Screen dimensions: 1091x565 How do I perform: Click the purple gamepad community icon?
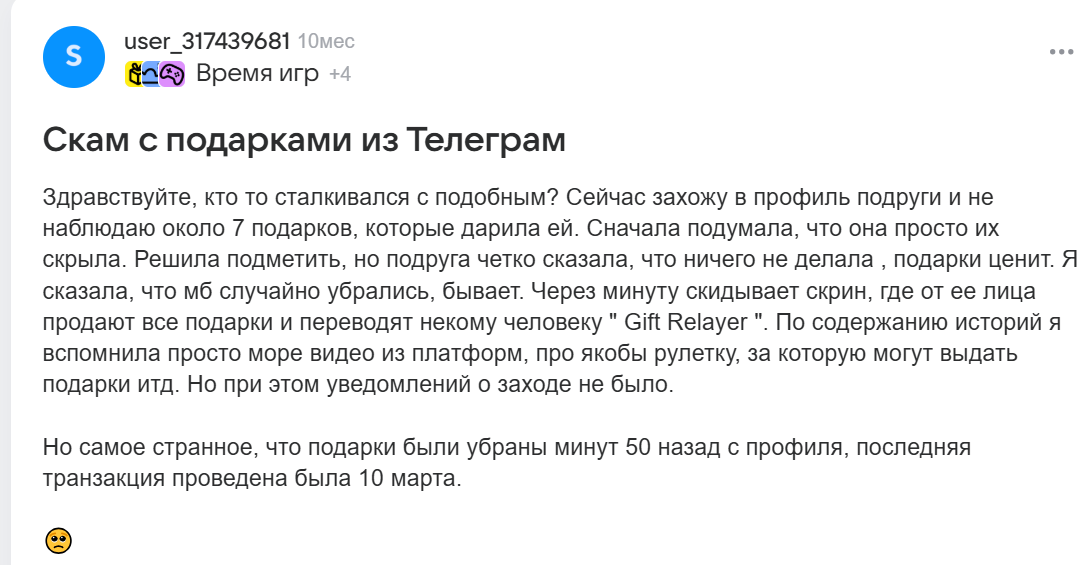[x=172, y=74]
